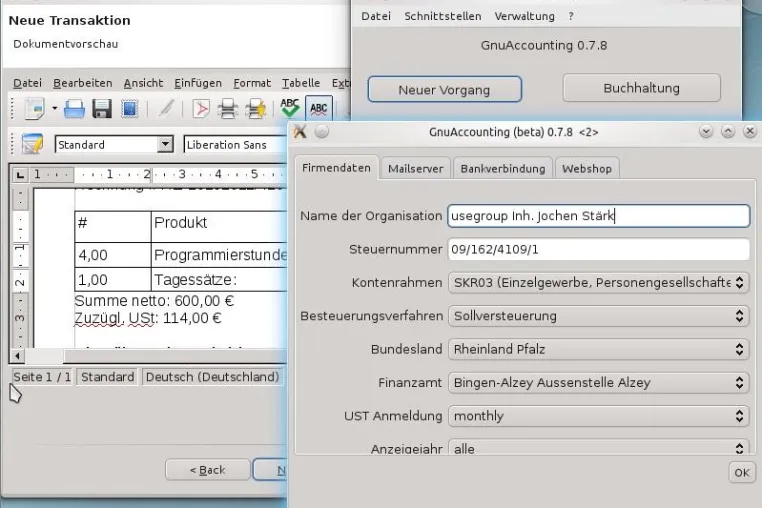Screen dimensions: 762x508
Task: Click the horizontal scrollbar left arrow
Action: (17, 356)
